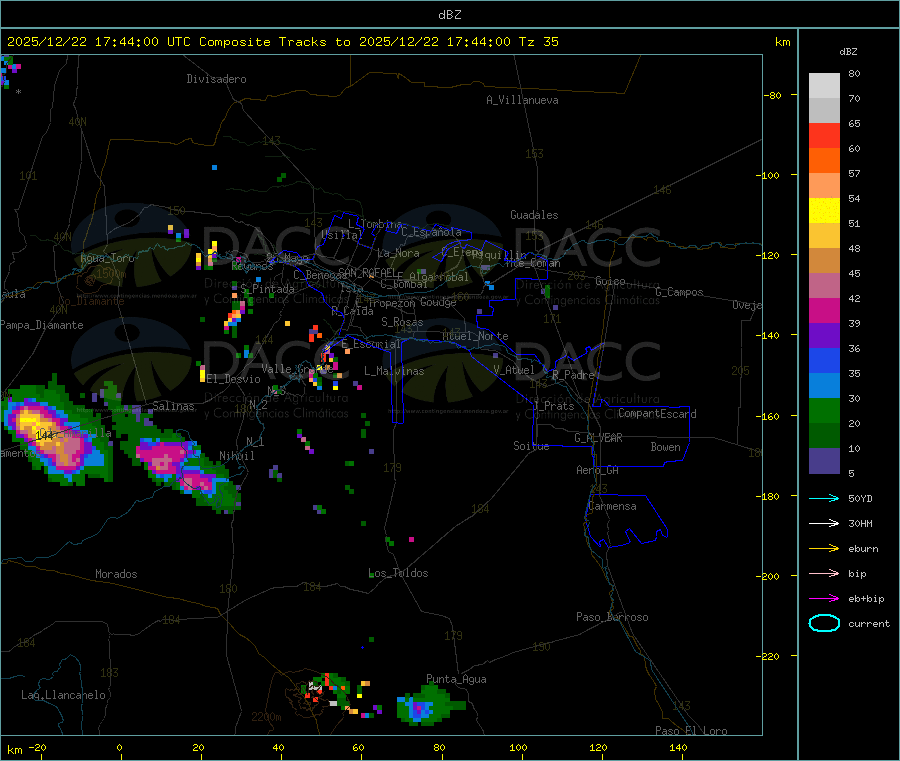
Task: Select the light green 20-30 dBZ legend swatch
Action: point(824,410)
